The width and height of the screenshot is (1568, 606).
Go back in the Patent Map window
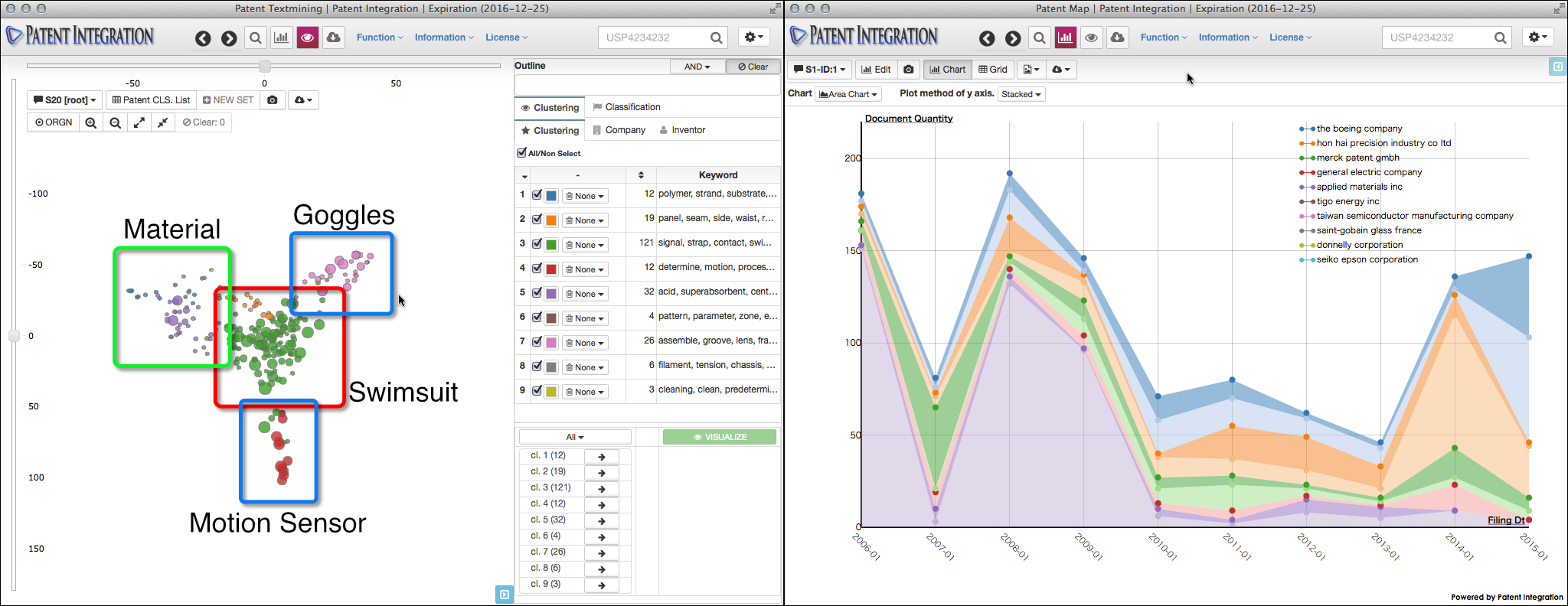tap(987, 38)
